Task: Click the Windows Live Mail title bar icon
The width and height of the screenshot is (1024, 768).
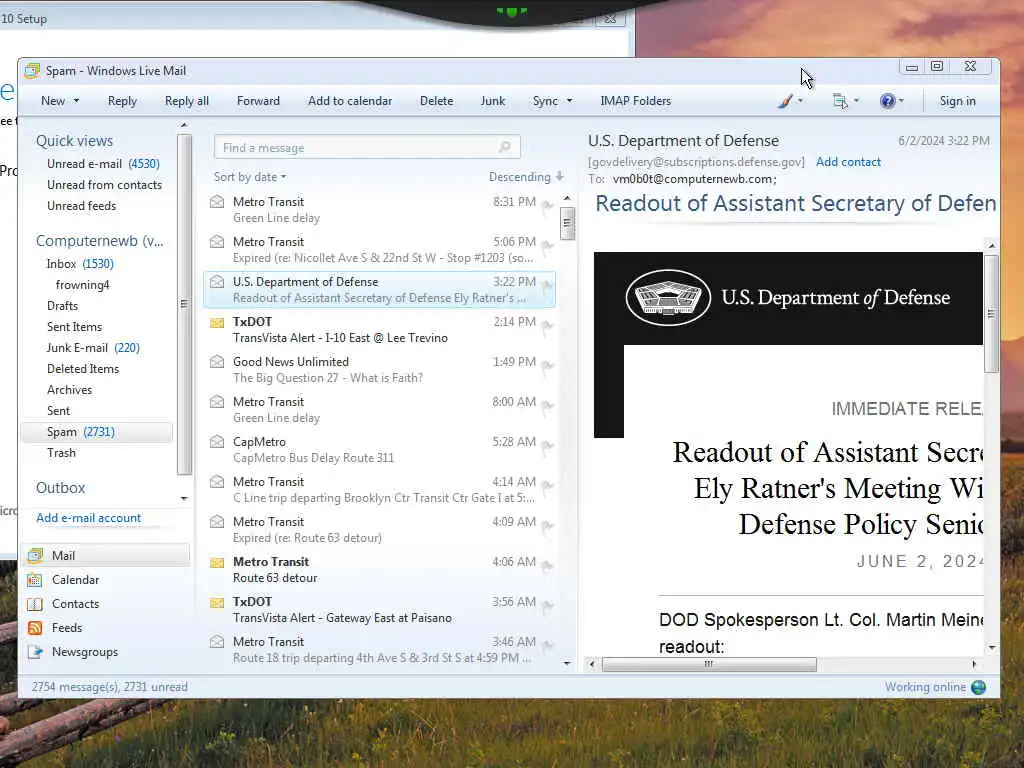Action: pos(32,71)
